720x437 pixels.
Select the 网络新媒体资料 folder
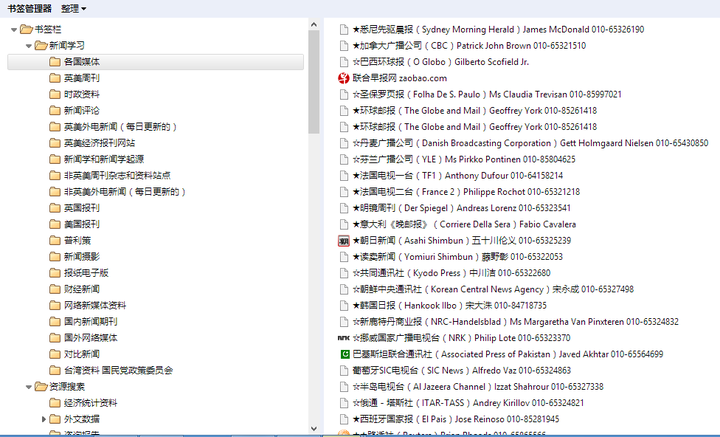95,305
